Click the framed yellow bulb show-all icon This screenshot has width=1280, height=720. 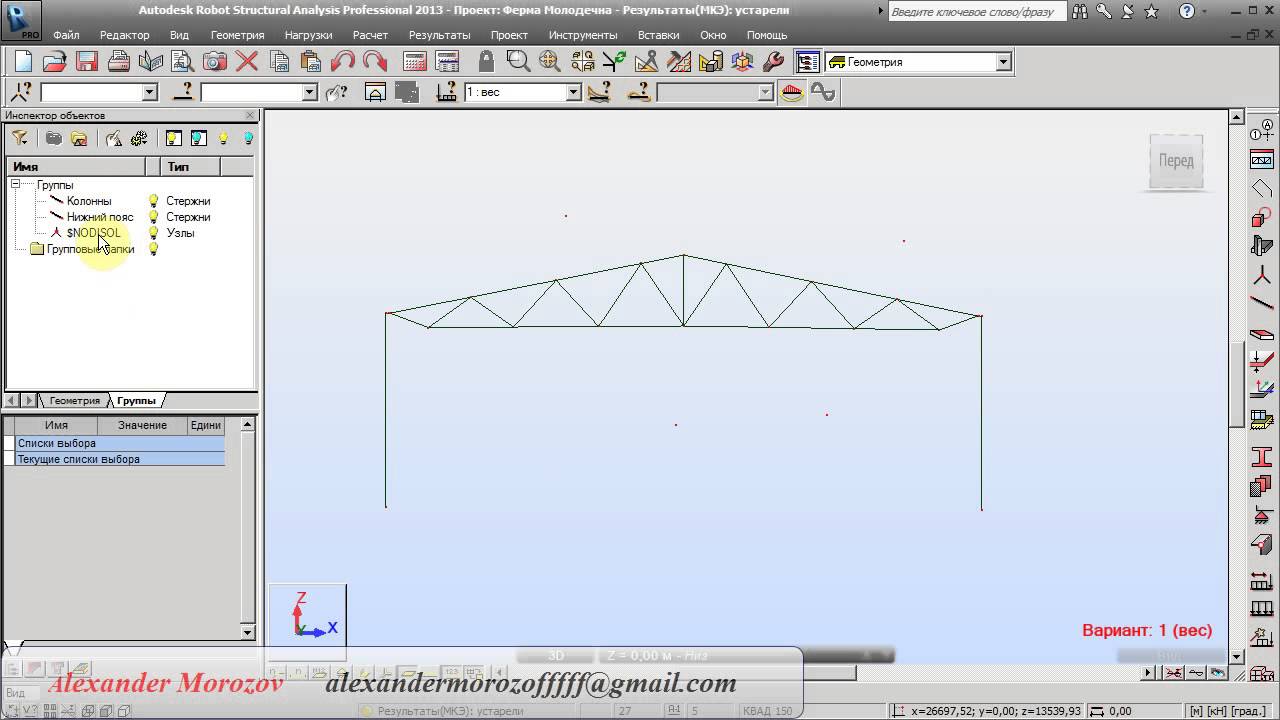point(173,138)
